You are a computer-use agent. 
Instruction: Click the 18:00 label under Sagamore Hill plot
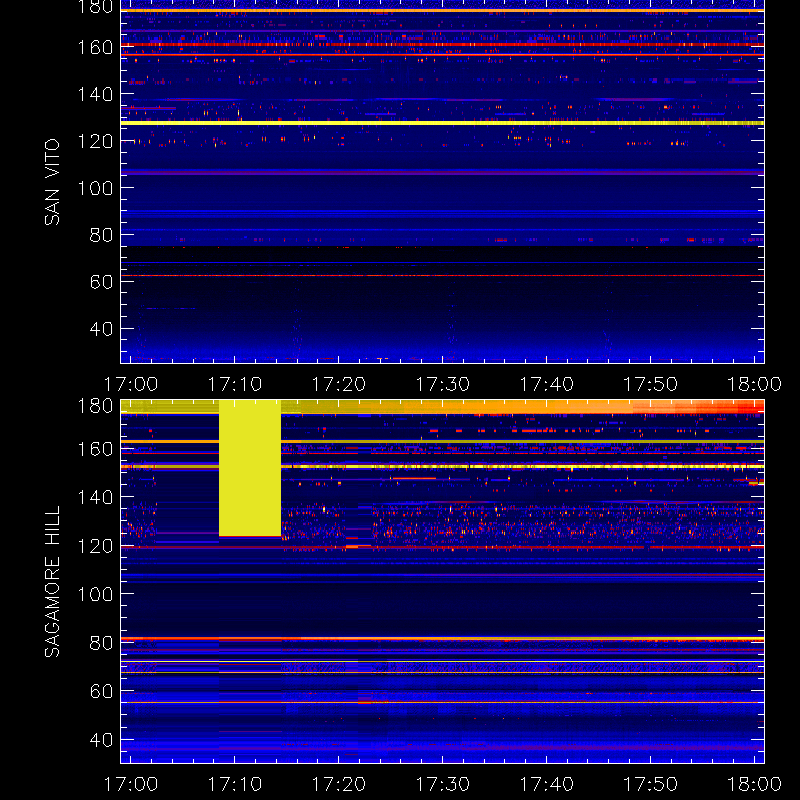point(755,784)
